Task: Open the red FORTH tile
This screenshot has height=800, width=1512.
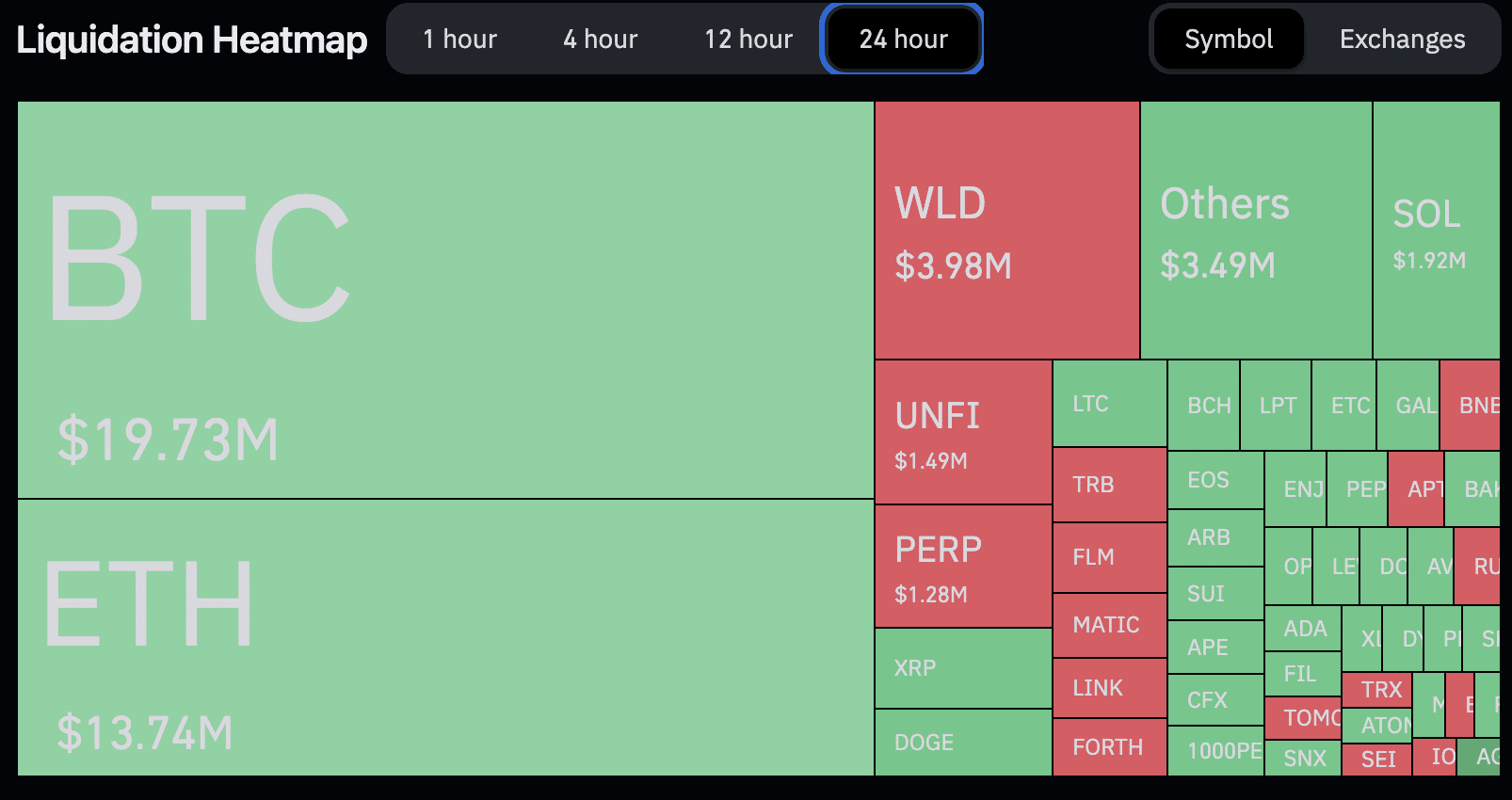Action: [x=1109, y=747]
